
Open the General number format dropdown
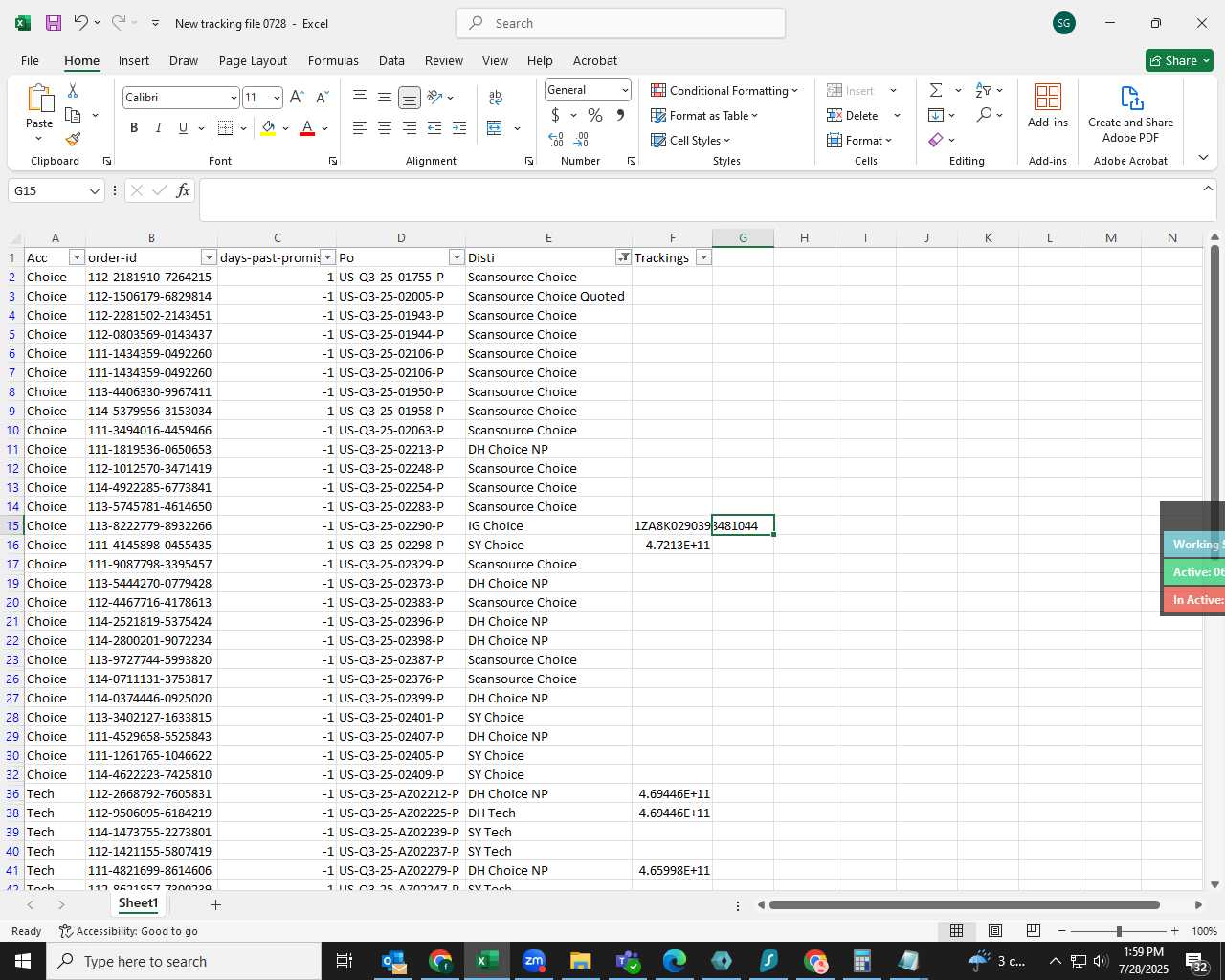point(625,90)
